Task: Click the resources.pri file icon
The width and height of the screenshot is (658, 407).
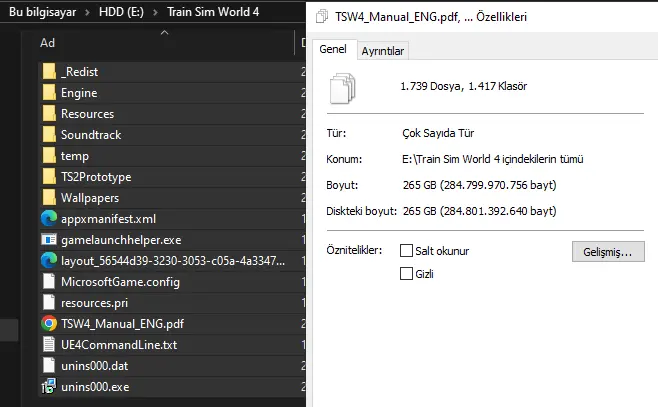Action: [x=49, y=303]
